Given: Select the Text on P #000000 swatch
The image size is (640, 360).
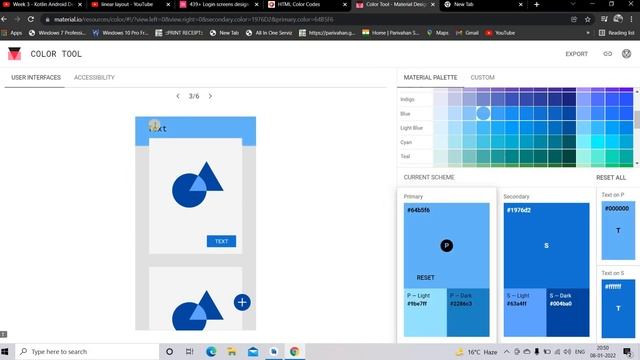Looking at the screenshot, I should click(618, 230).
